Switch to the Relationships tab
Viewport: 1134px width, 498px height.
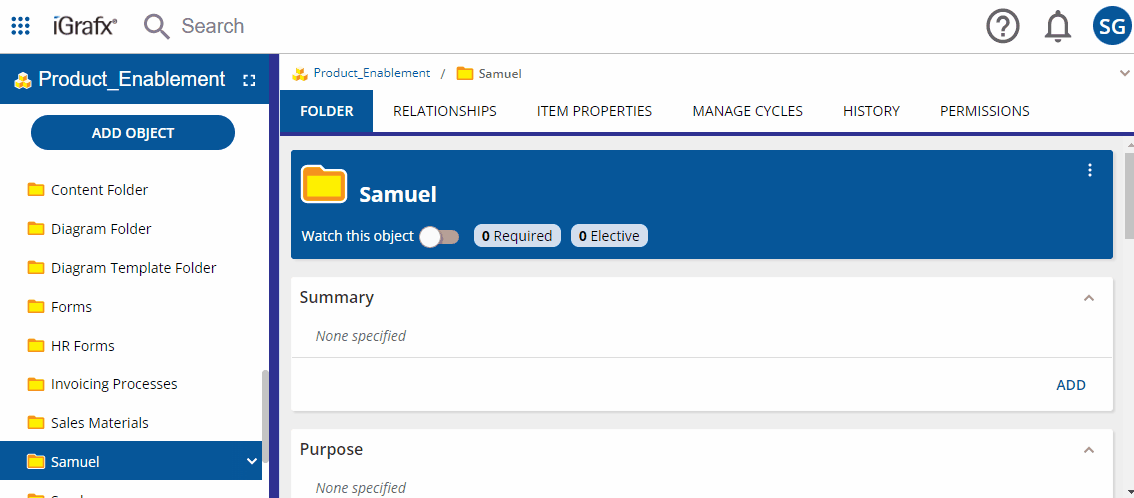(444, 111)
